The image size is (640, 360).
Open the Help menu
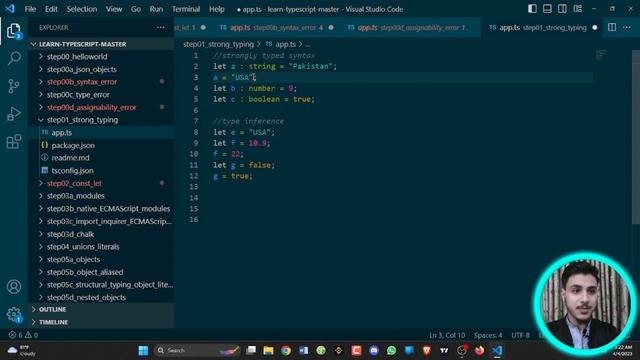click(217, 9)
